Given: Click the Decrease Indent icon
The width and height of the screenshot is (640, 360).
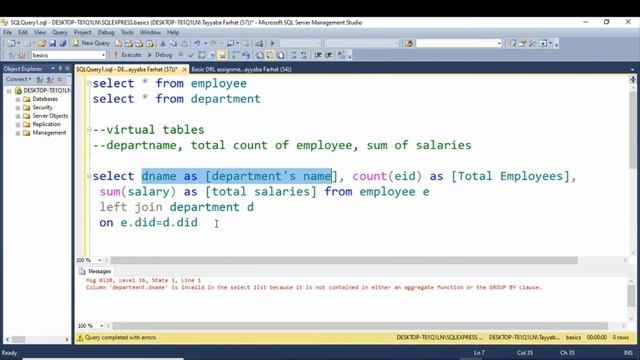Looking at the screenshot, I should click(318, 55).
